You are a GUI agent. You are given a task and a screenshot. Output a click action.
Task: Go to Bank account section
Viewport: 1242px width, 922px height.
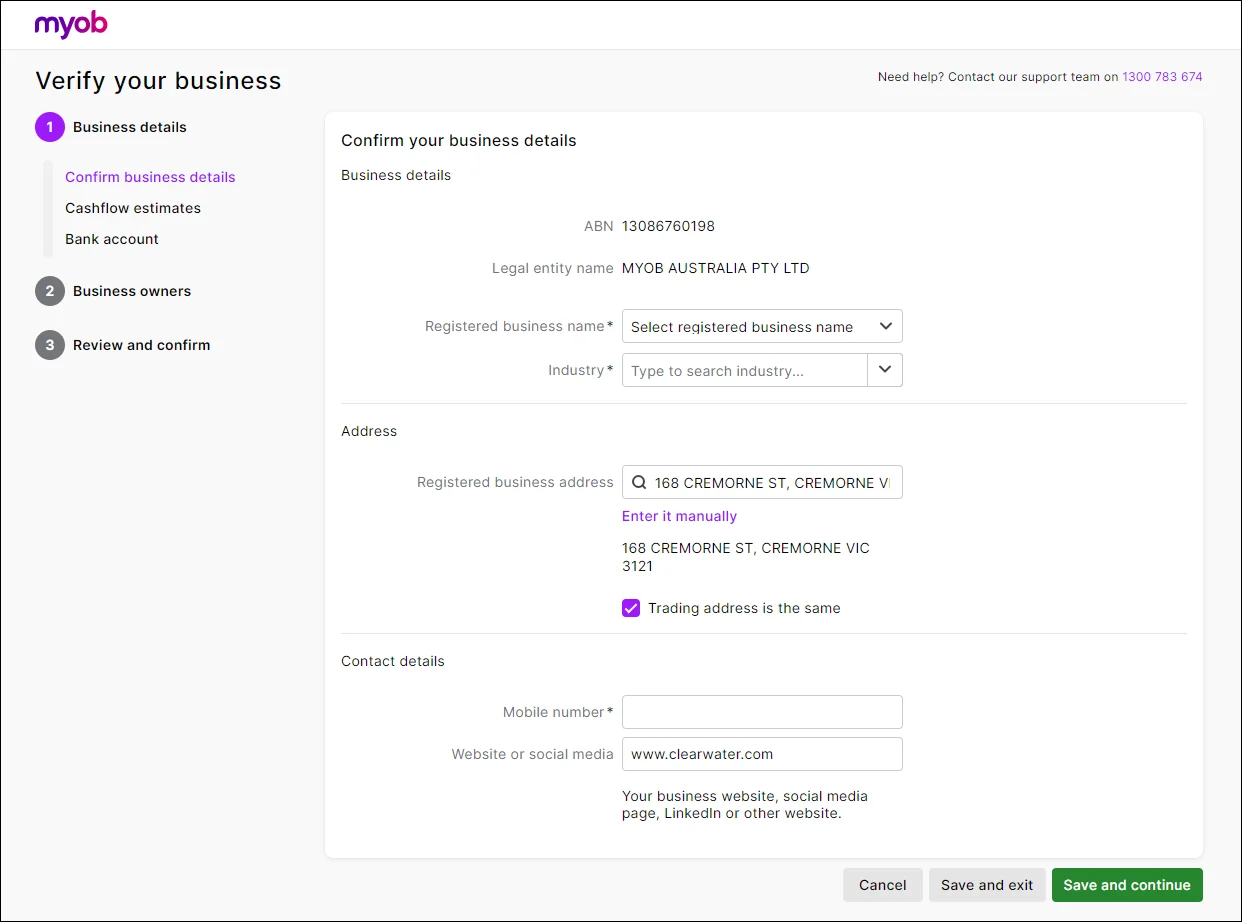click(112, 239)
